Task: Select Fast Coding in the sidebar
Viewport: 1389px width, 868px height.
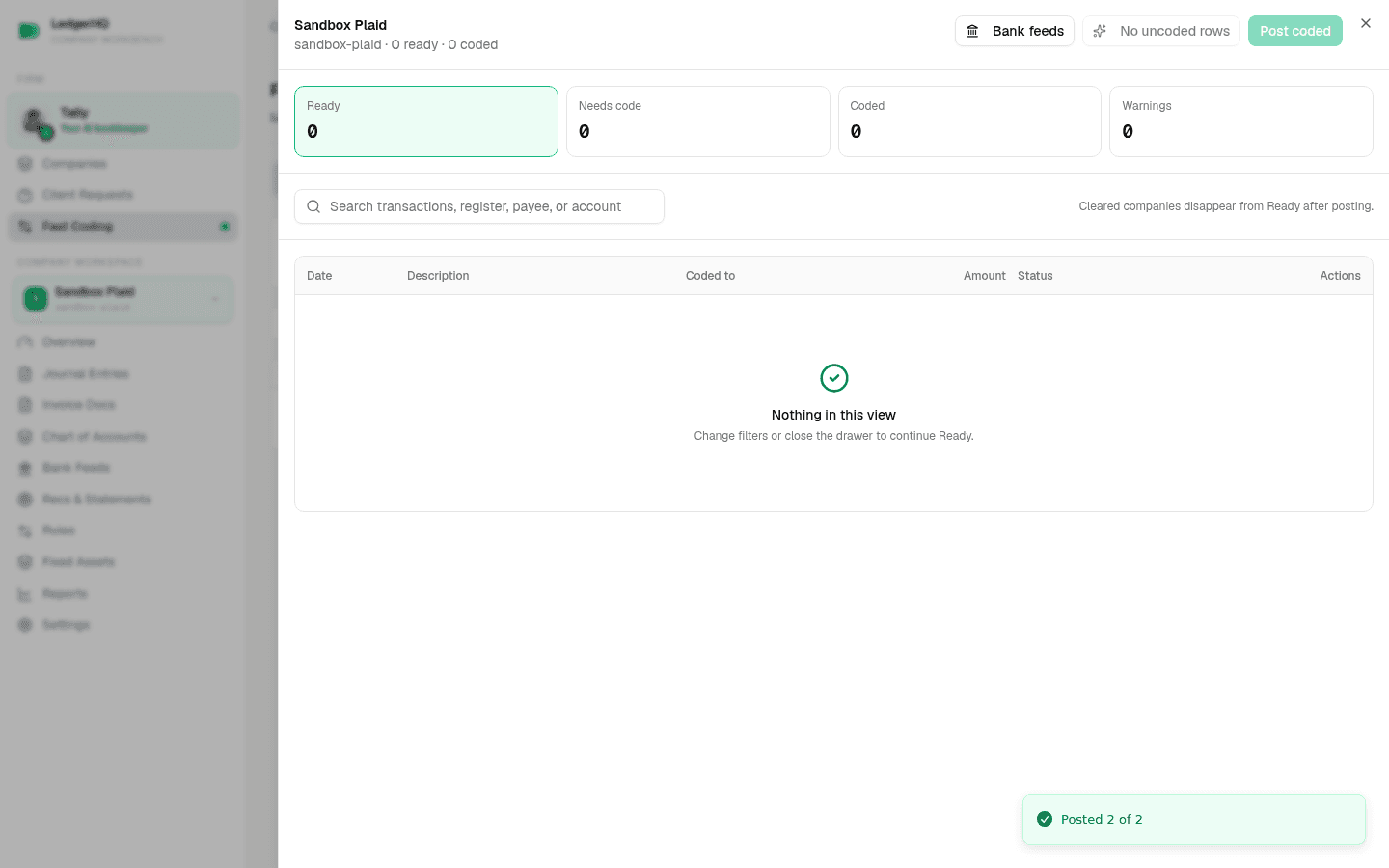Action: 123,227
